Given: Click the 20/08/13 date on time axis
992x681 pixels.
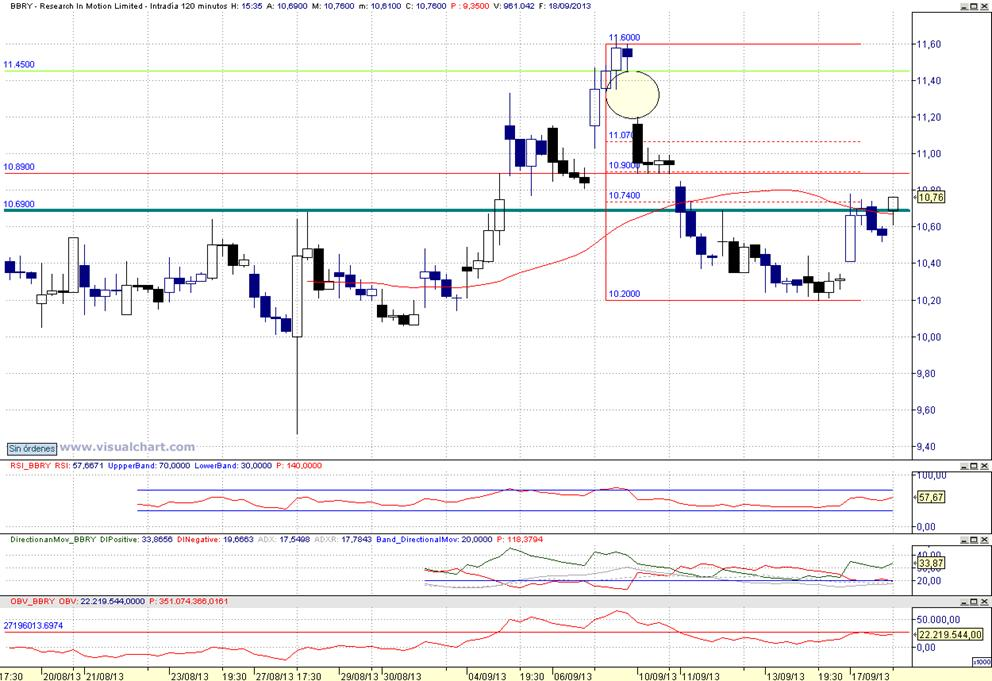Looking at the screenshot, I should point(62,676).
